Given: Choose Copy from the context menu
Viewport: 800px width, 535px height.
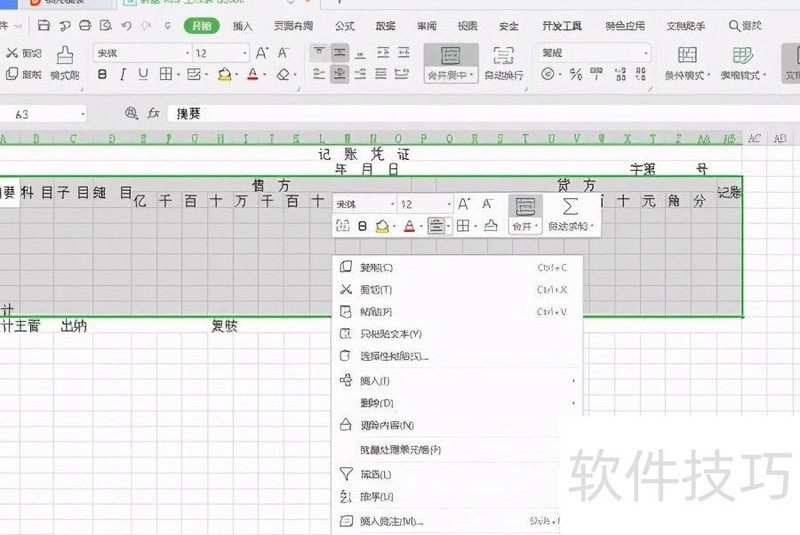Looking at the screenshot, I should pos(376,267).
